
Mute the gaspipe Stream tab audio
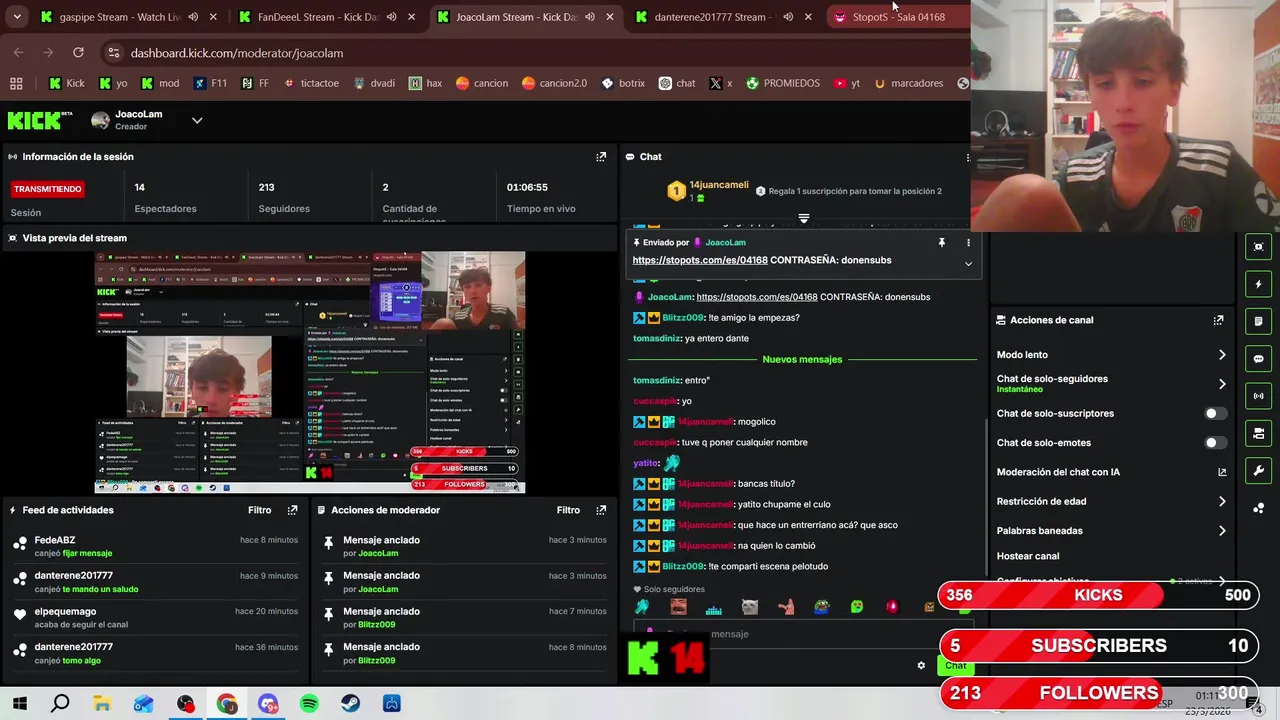[193, 17]
